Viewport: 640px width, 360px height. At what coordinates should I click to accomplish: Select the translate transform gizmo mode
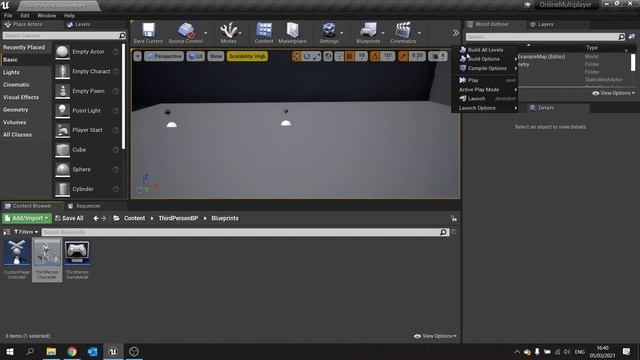tap(297, 56)
